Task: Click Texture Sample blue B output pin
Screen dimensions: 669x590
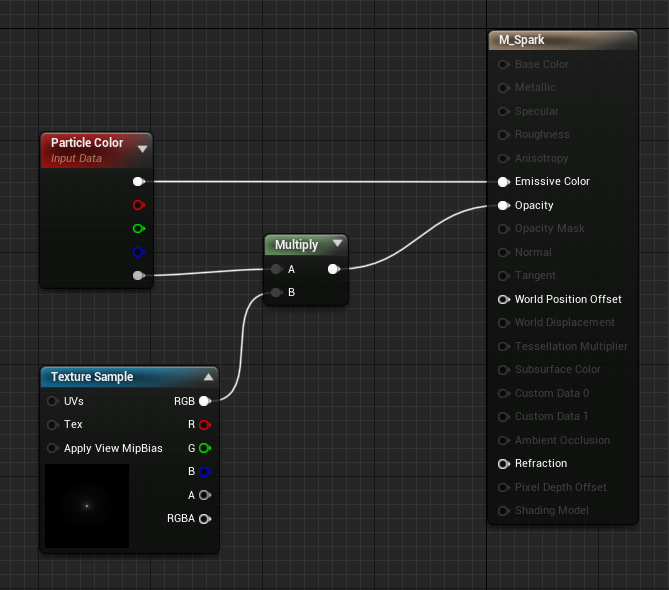Action: coord(205,472)
